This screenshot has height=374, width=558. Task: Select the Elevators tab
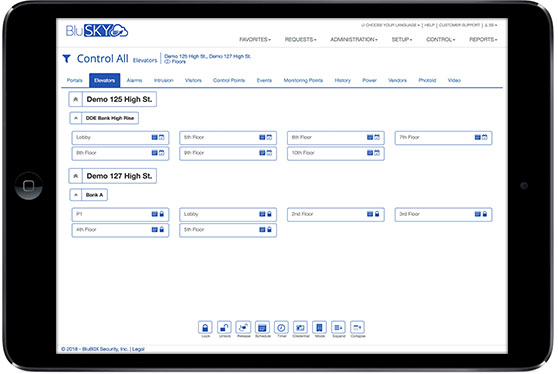pyautogui.click(x=105, y=80)
